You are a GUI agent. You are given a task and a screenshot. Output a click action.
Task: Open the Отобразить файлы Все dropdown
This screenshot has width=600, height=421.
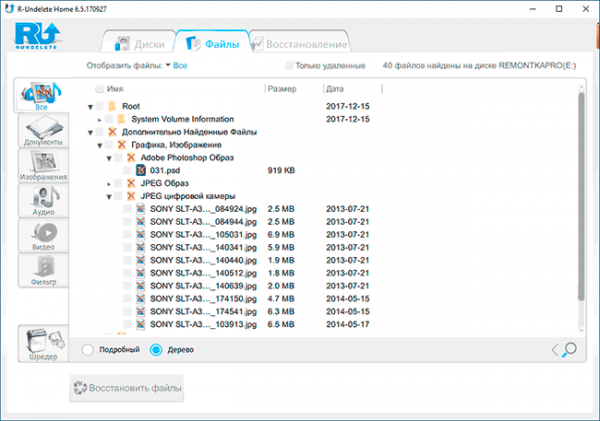pos(176,65)
